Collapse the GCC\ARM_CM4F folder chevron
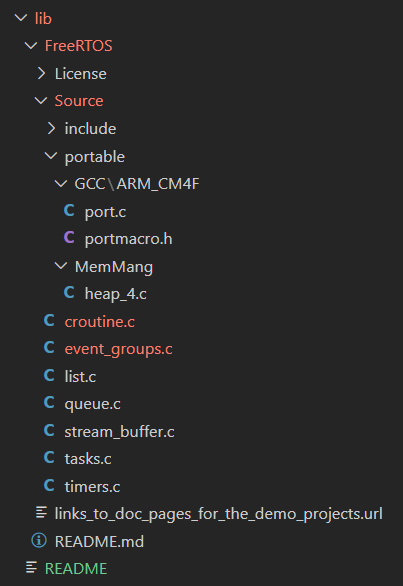This screenshot has width=403, height=586. coord(61,183)
